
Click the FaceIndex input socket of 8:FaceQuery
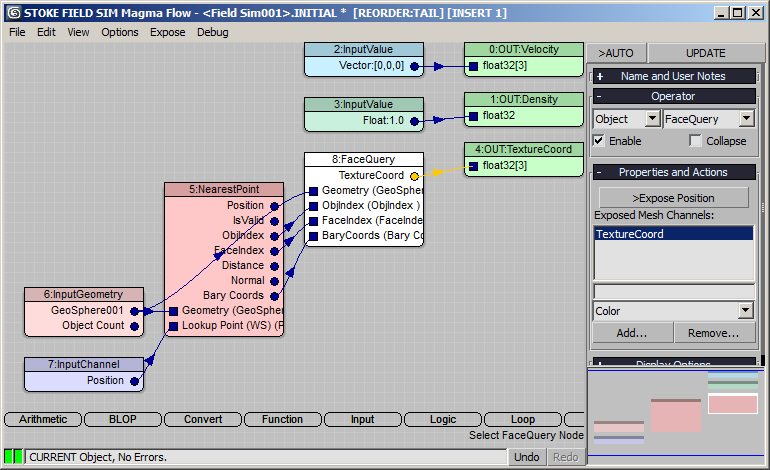pyautogui.click(x=313, y=221)
